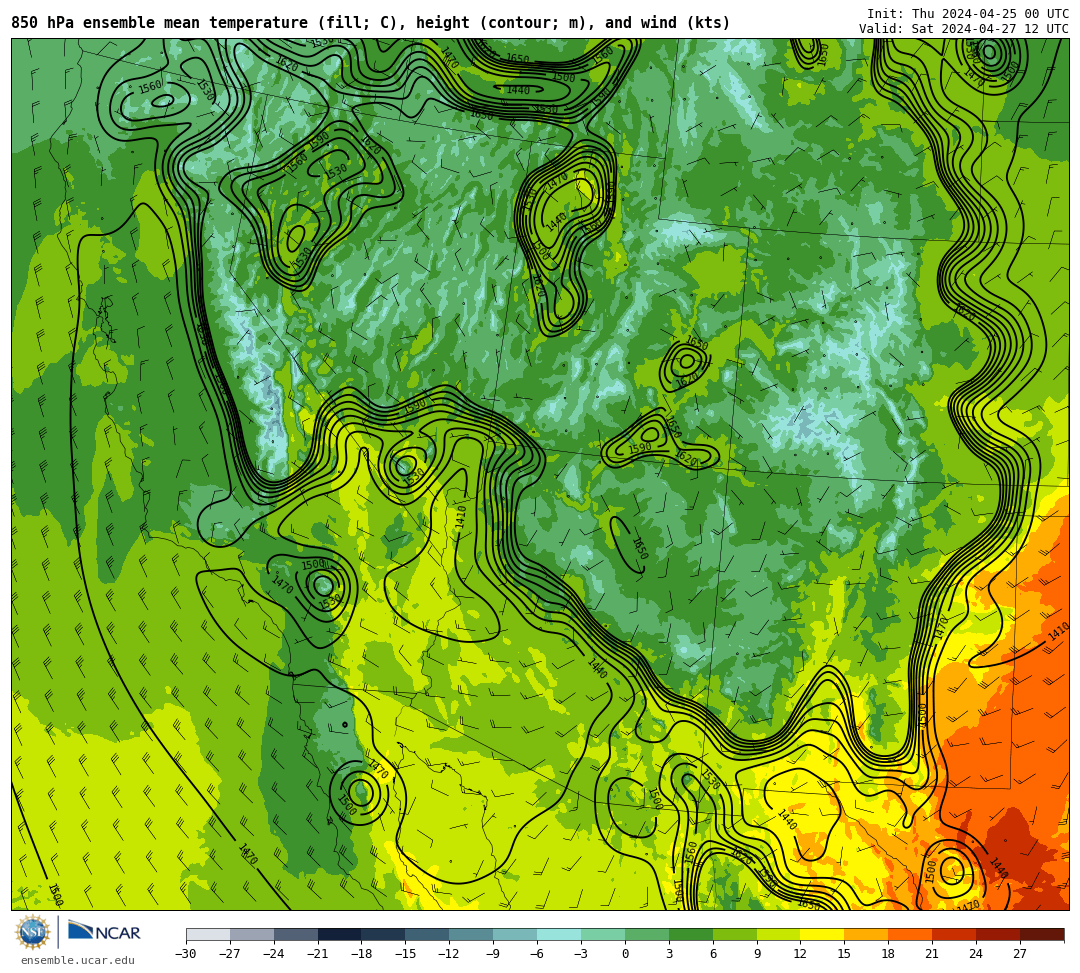This screenshot has width=1080, height=973.
Task: Pick the light orange 15 to 18 swatch
Action: pos(866,934)
